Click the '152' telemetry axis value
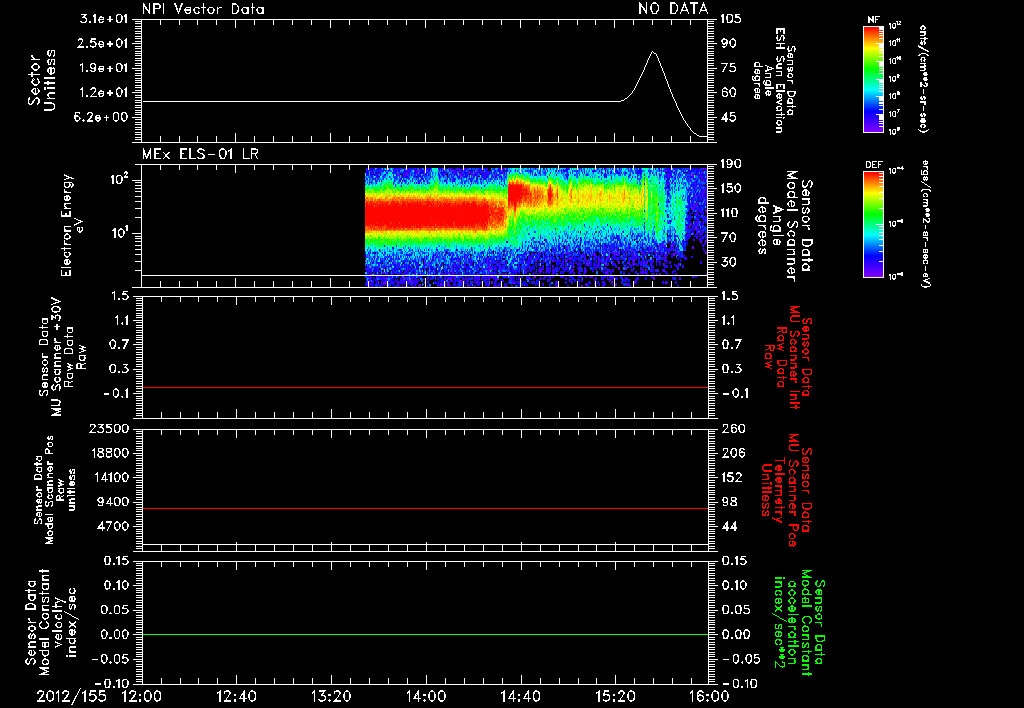This screenshot has height=708, width=1024. point(731,477)
